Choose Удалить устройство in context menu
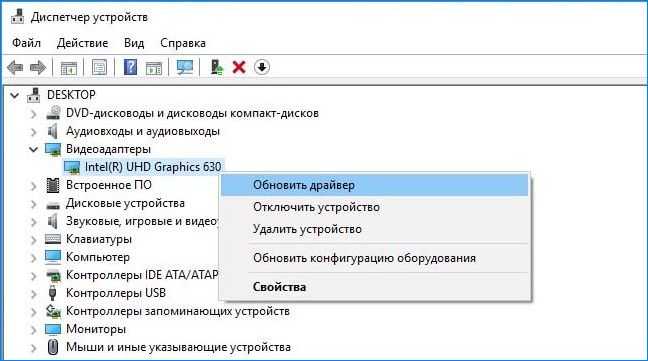648x361 pixels. (375, 229)
